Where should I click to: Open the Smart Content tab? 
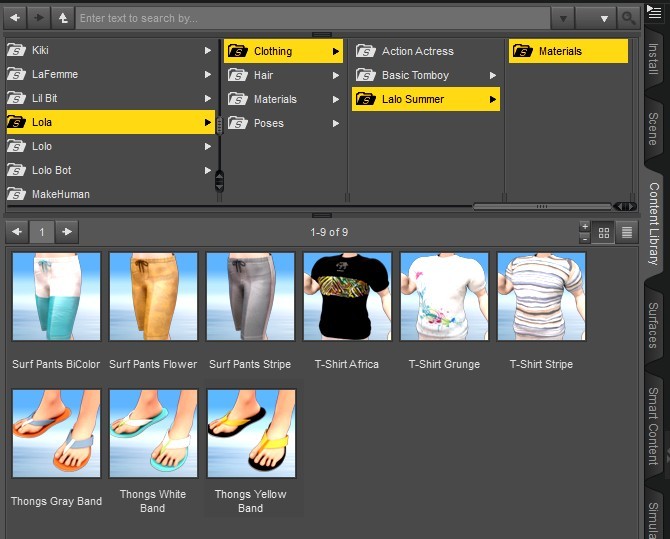[x=654, y=426]
